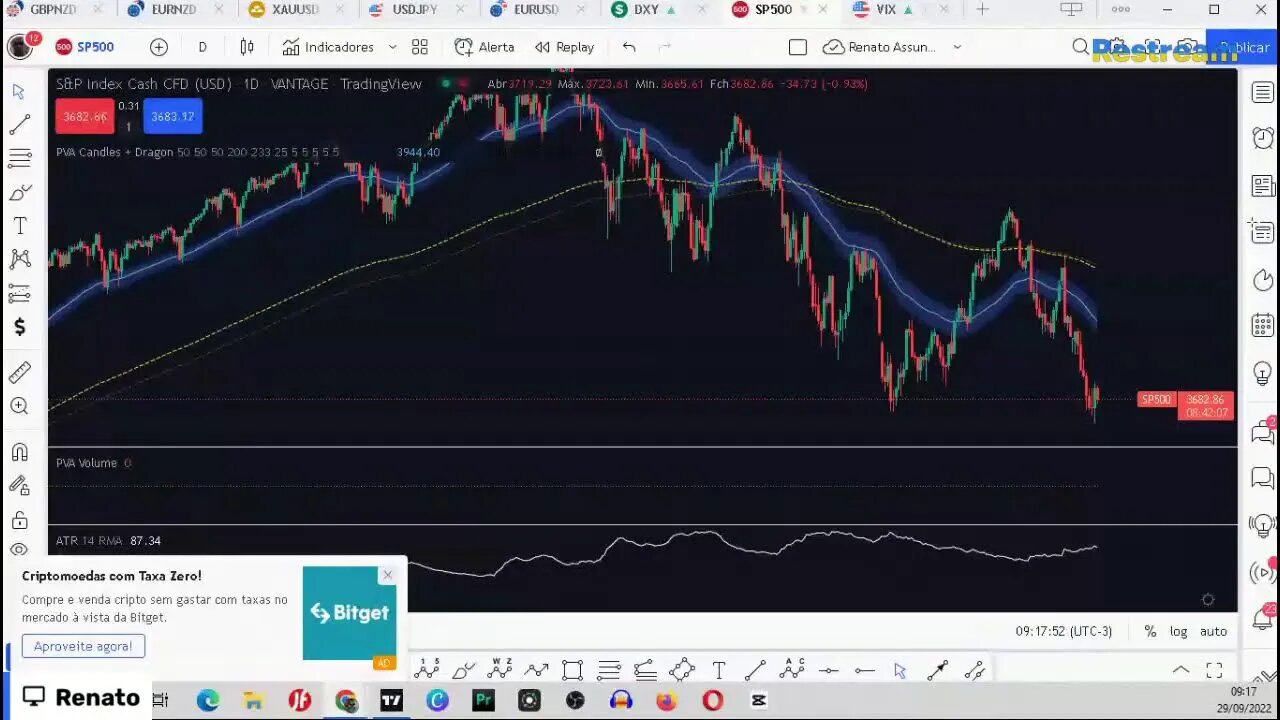Switch to the XAUUSD browser tab
Image resolution: width=1280 pixels, height=720 pixels.
point(295,9)
